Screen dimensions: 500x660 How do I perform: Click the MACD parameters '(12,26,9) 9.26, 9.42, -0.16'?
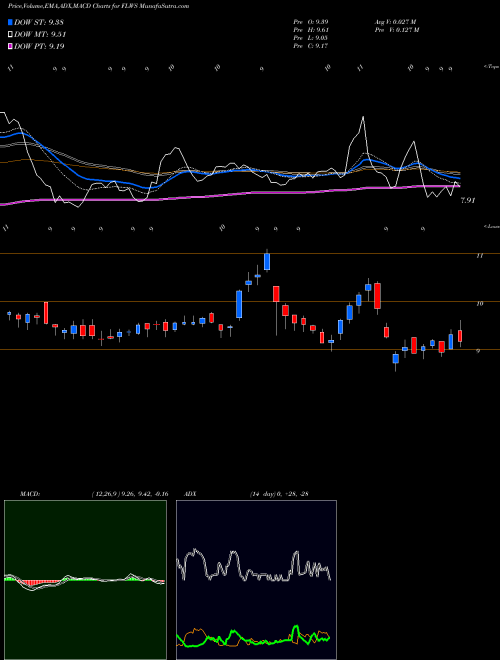pos(130,494)
